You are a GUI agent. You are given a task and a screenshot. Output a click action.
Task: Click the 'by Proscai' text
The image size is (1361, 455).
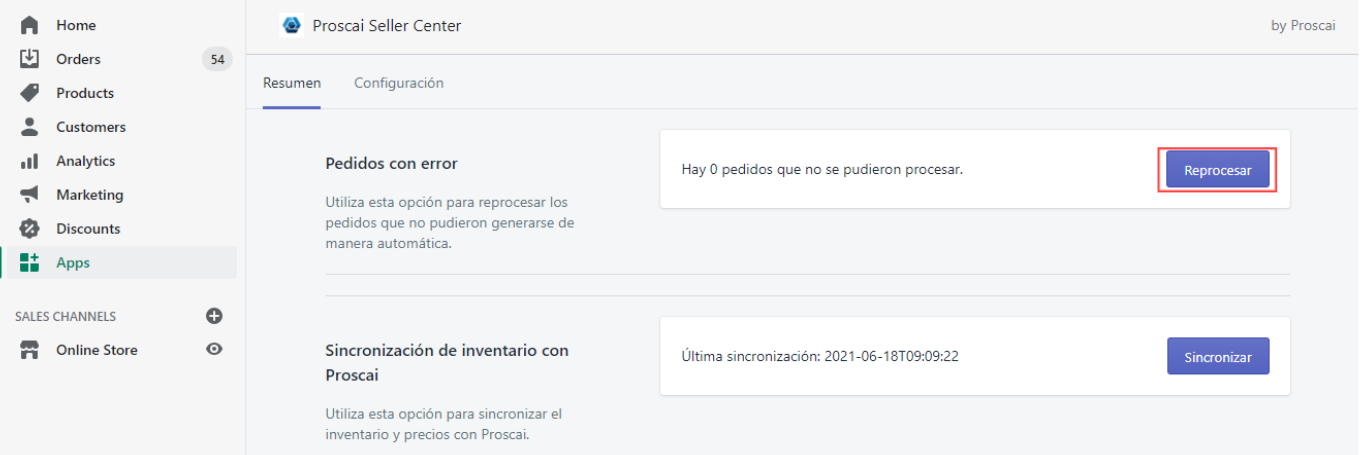click(1303, 26)
